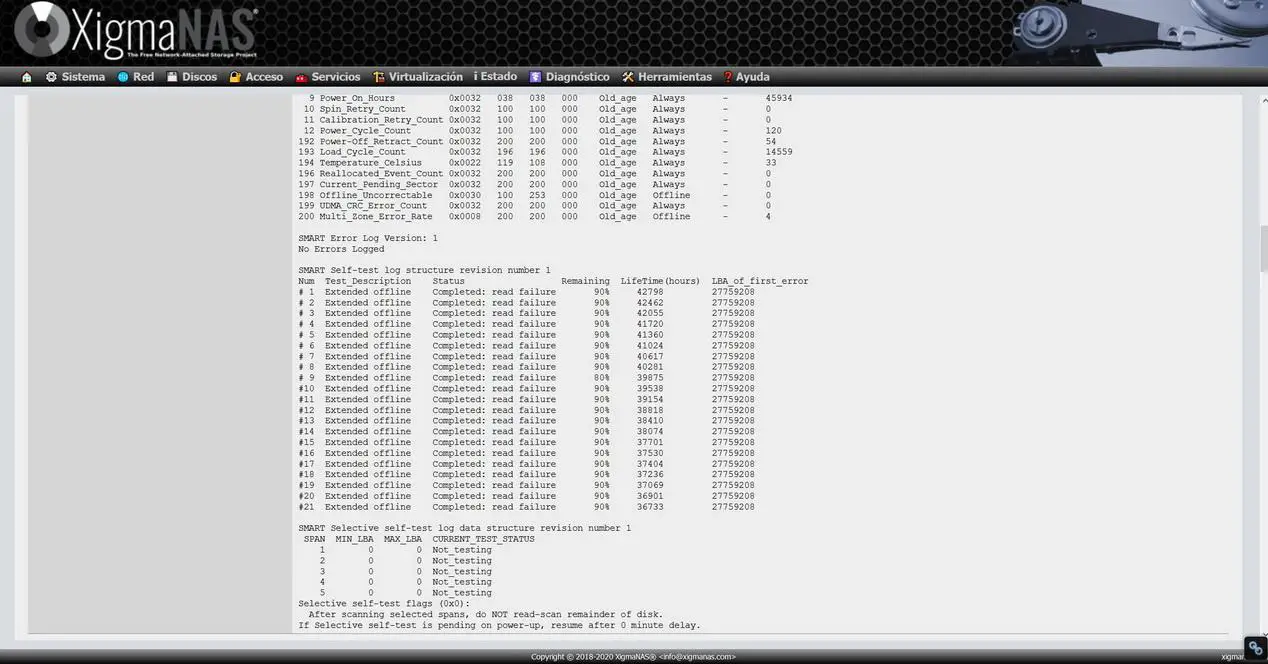Click the info@xigmanas.com email link
The width and height of the screenshot is (1268, 664).
pos(696,657)
